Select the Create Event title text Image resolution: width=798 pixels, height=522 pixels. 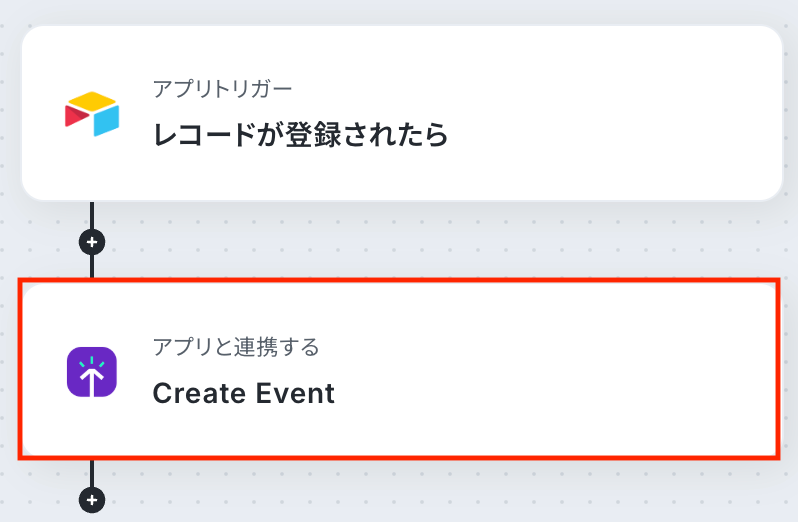click(x=243, y=393)
